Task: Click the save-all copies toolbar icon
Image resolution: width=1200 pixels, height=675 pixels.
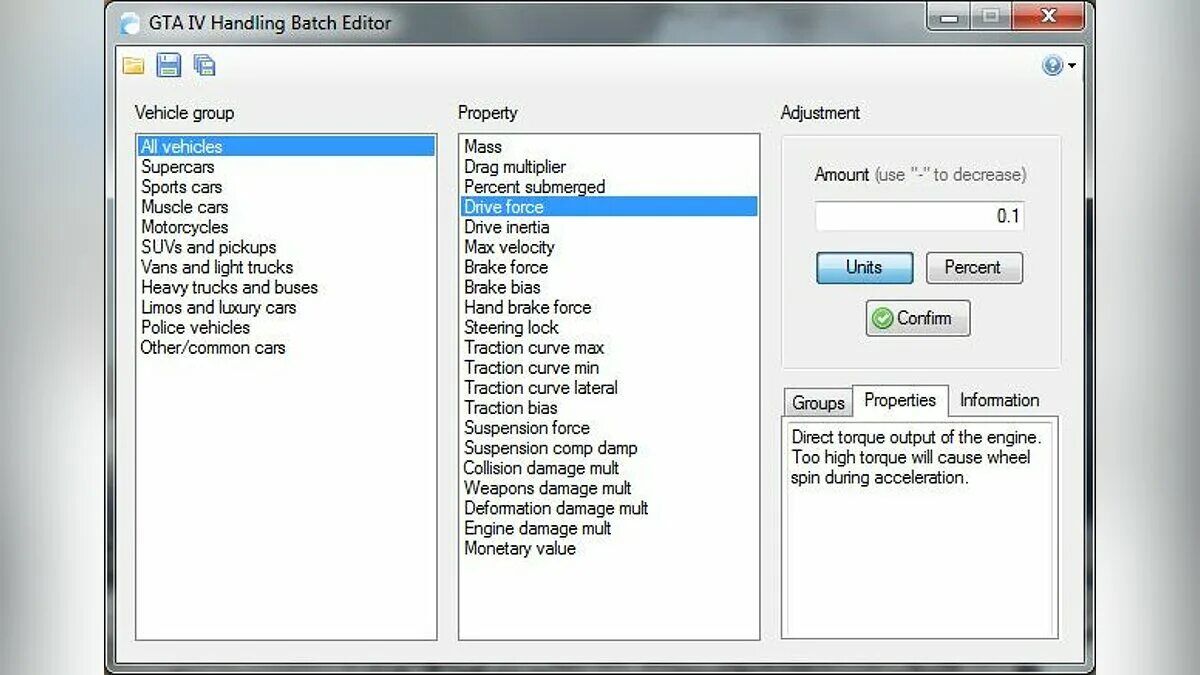Action: click(x=204, y=66)
